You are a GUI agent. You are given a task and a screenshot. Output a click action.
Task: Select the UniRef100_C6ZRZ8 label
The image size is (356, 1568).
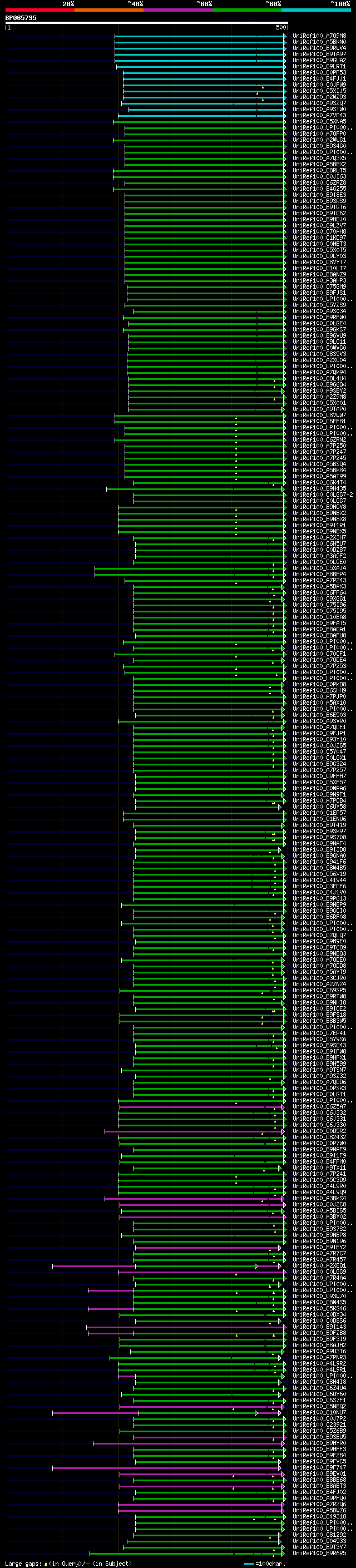click(x=319, y=182)
